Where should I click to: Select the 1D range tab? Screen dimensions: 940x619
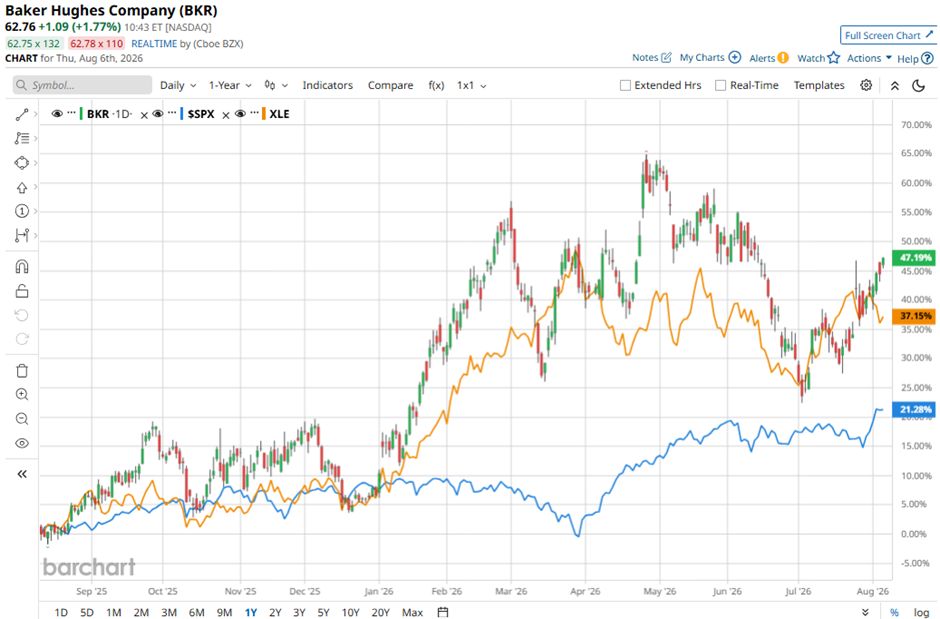click(61, 612)
